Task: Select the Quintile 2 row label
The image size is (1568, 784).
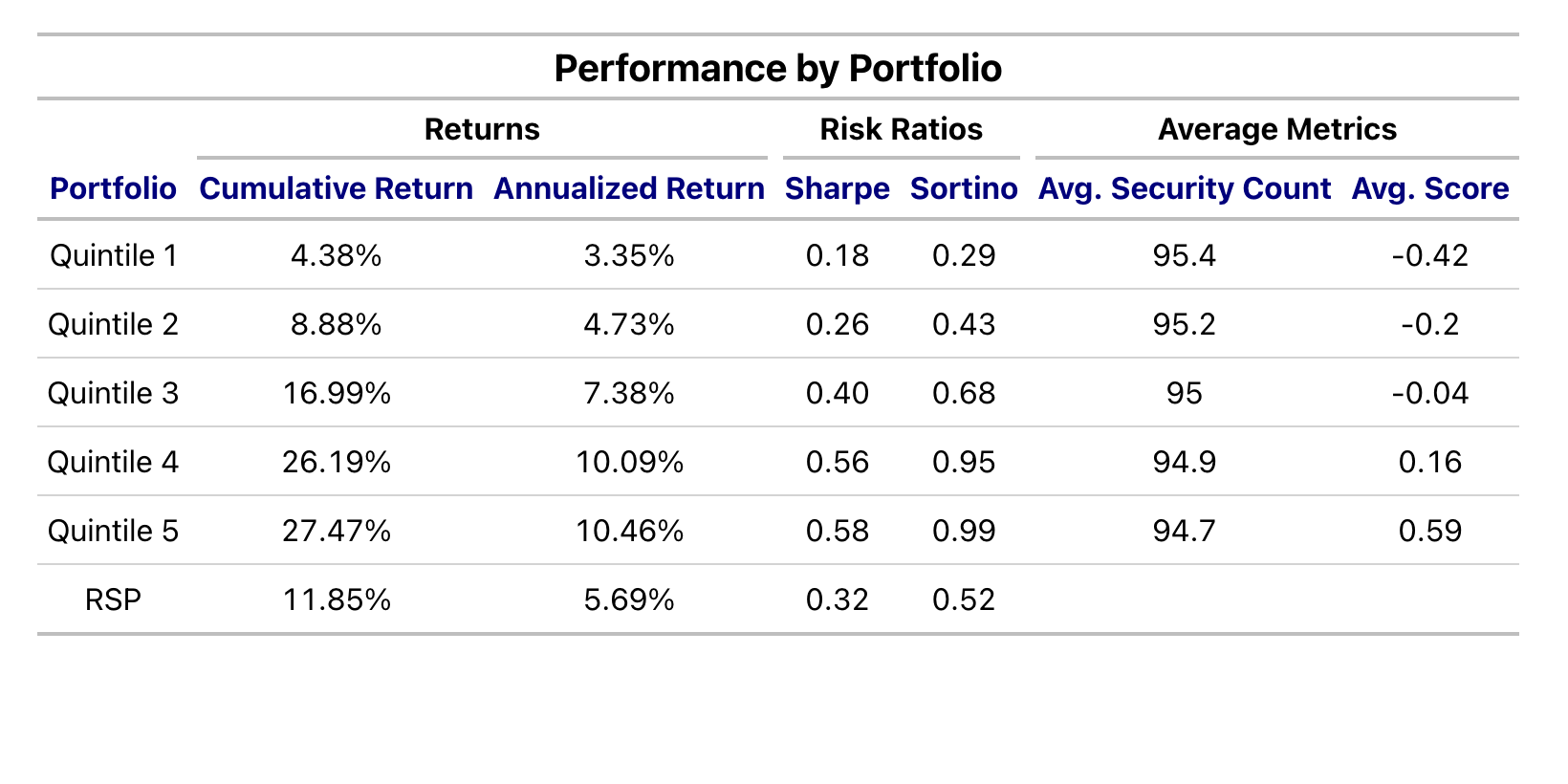Action: click(113, 324)
